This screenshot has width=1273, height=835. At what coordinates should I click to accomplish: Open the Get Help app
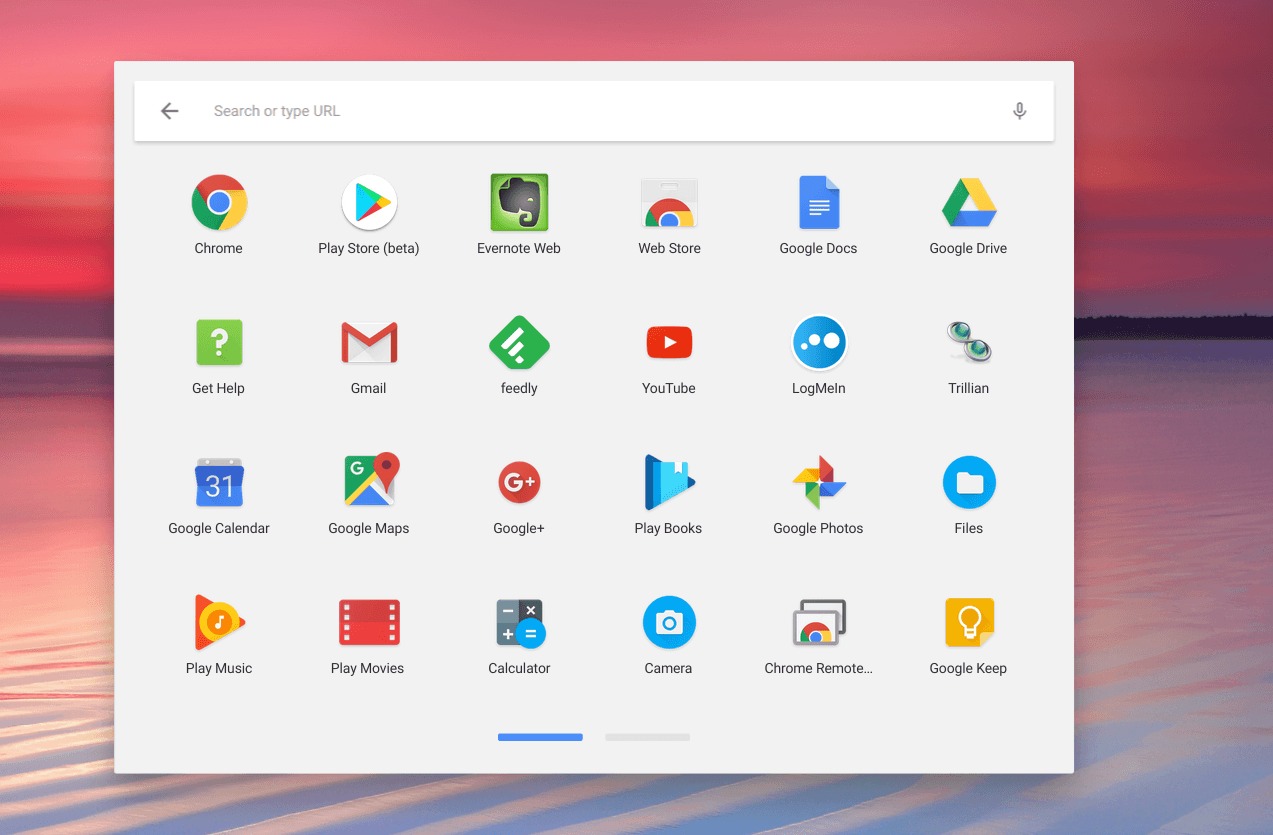219,343
